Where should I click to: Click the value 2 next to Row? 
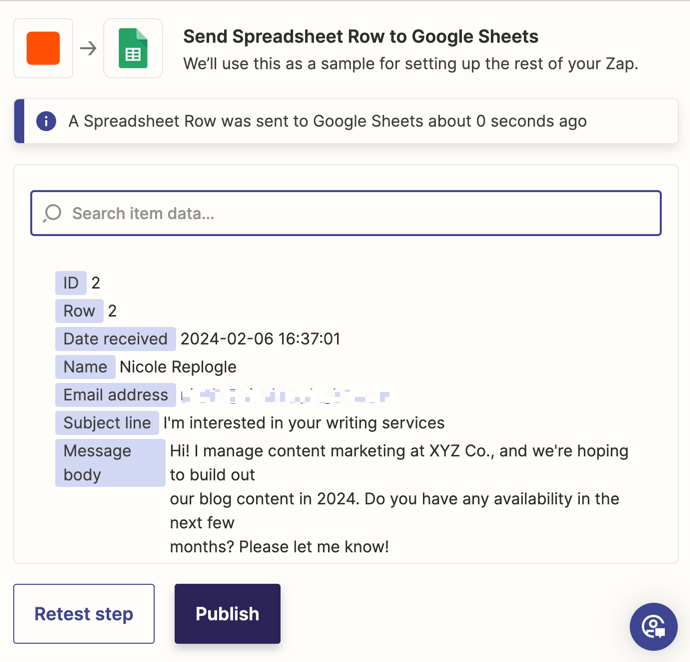tap(112, 311)
